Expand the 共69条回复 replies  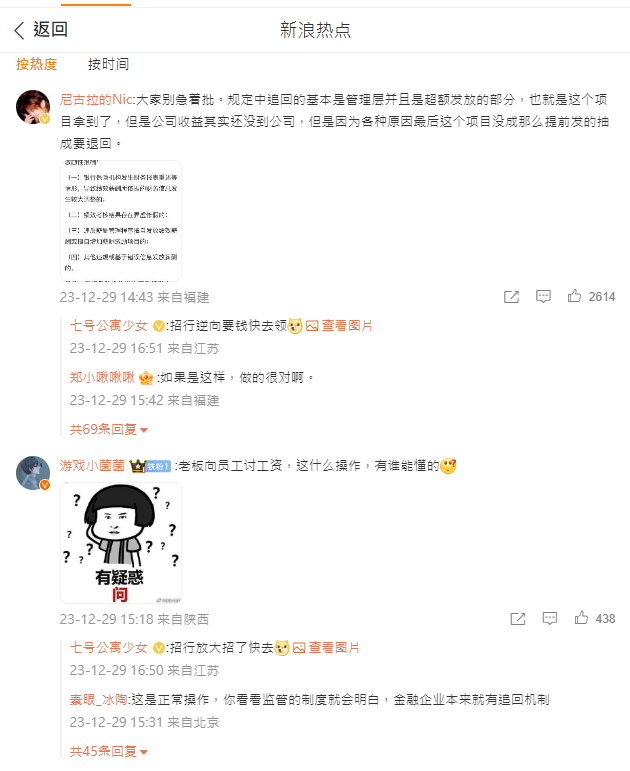[109, 429]
